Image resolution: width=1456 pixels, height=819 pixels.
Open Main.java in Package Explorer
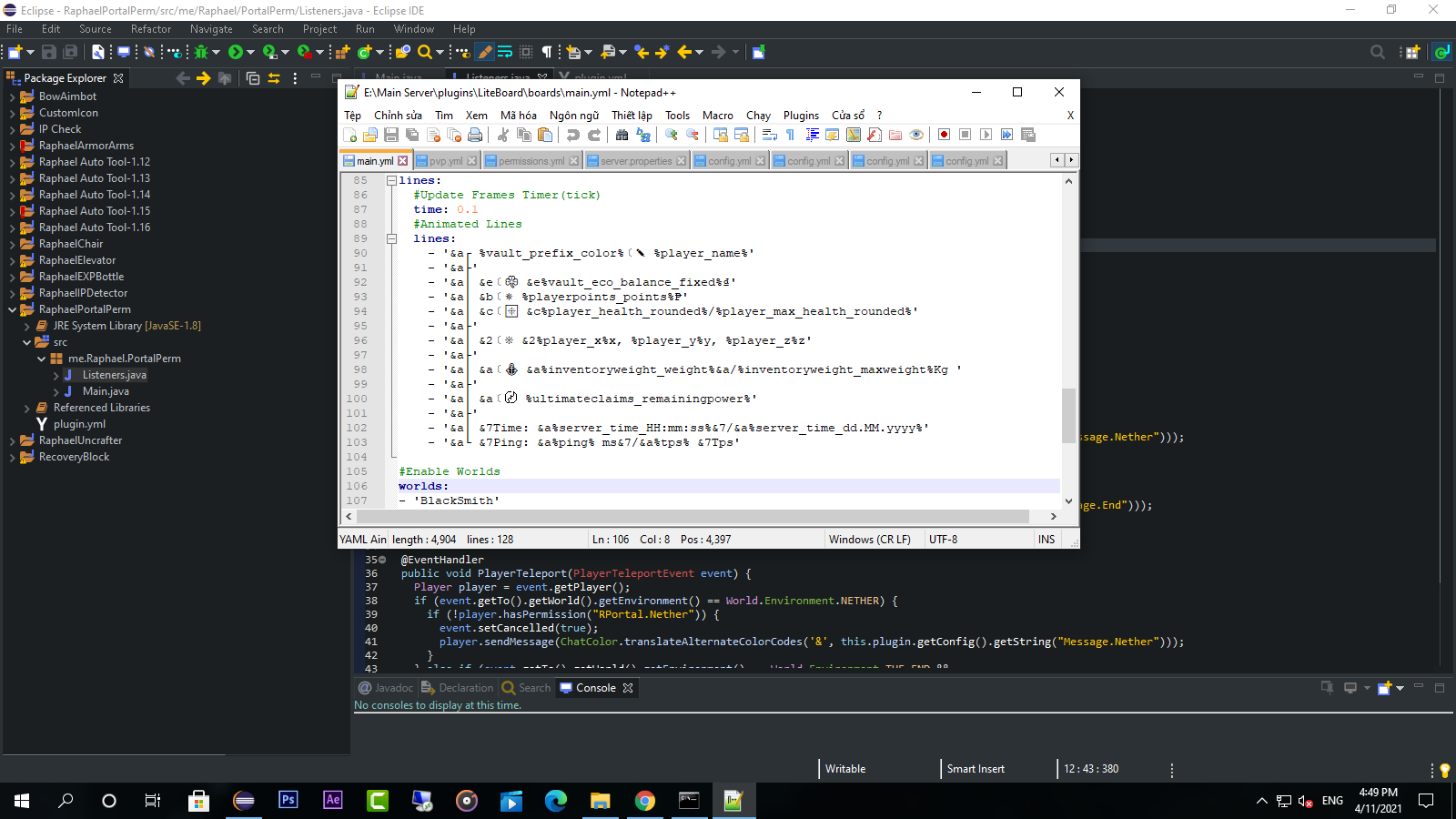click(x=106, y=391)
